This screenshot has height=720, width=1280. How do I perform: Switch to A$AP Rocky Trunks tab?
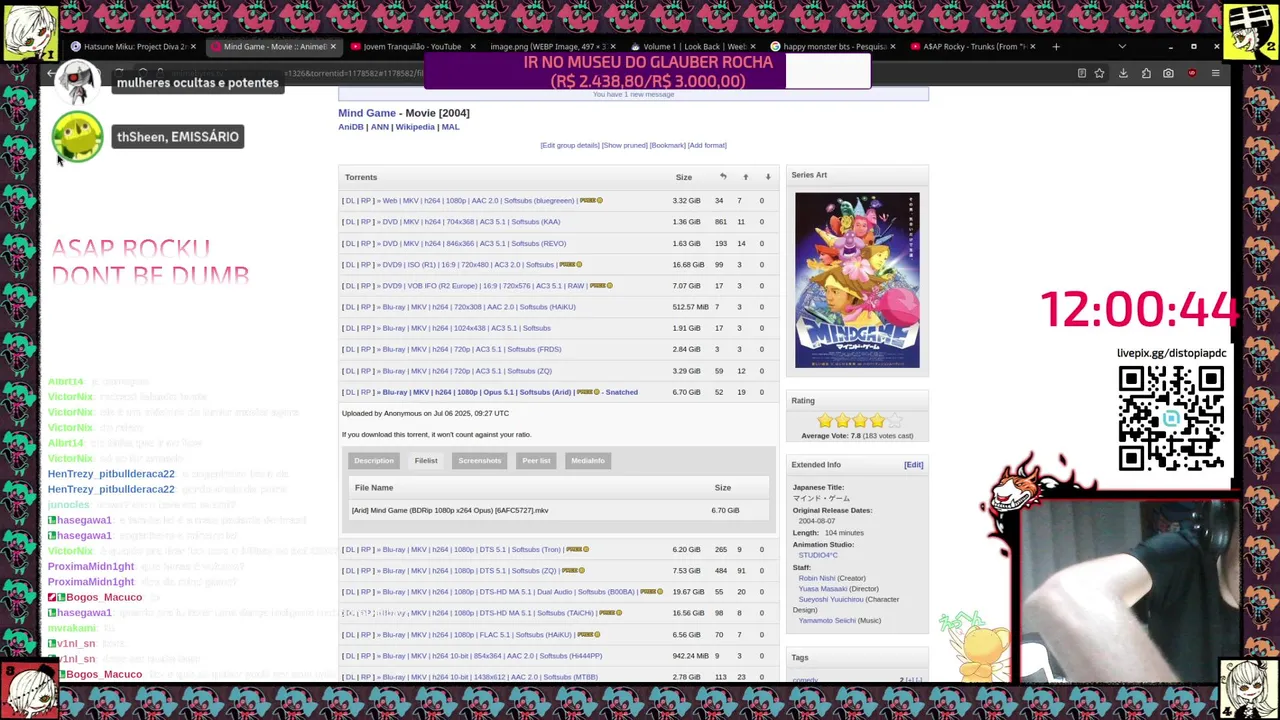pos(970,46)
